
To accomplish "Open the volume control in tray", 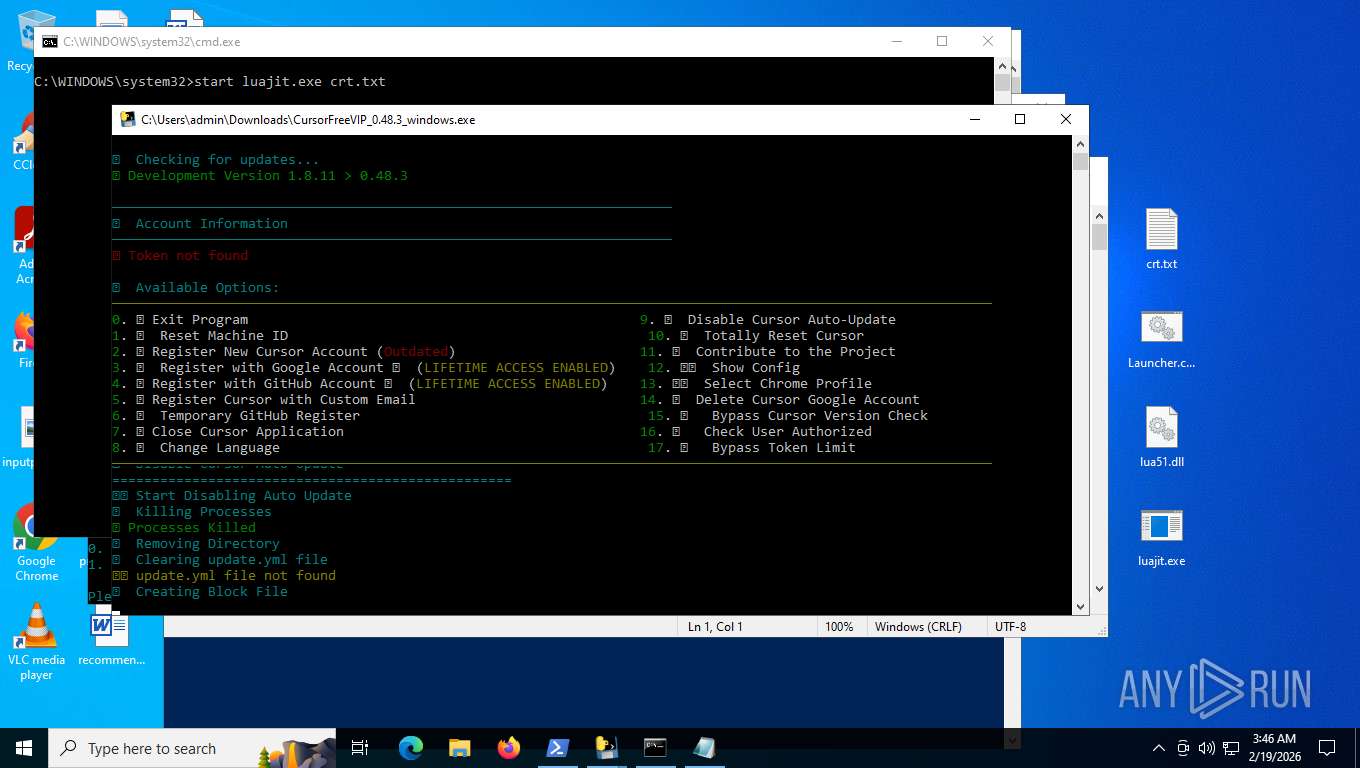I will (x=1206, y=748).
